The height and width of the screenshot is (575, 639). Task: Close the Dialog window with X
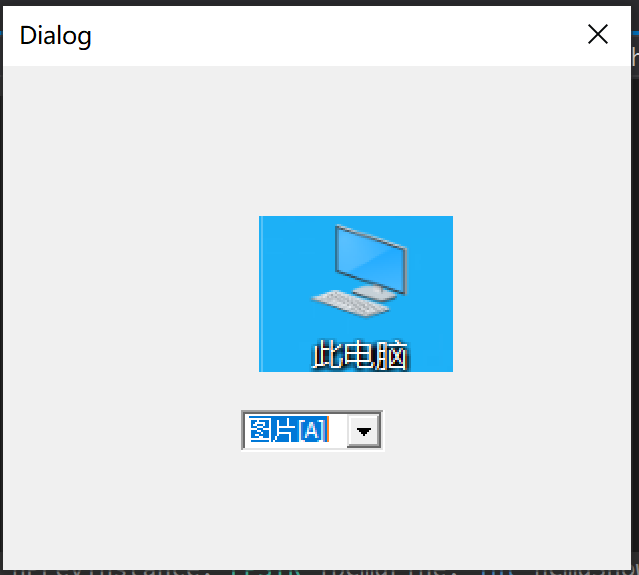(598, 34)
